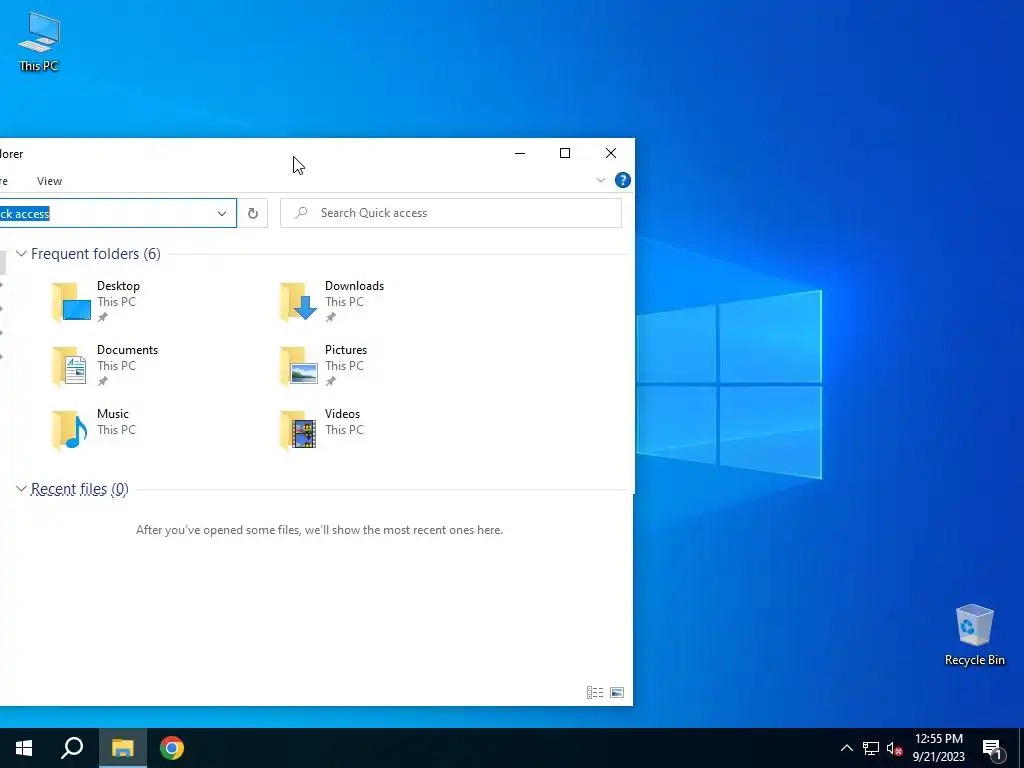
Task: Collapse the Frequent folders section
Action: pyautogui.click(x=21, y=253)
